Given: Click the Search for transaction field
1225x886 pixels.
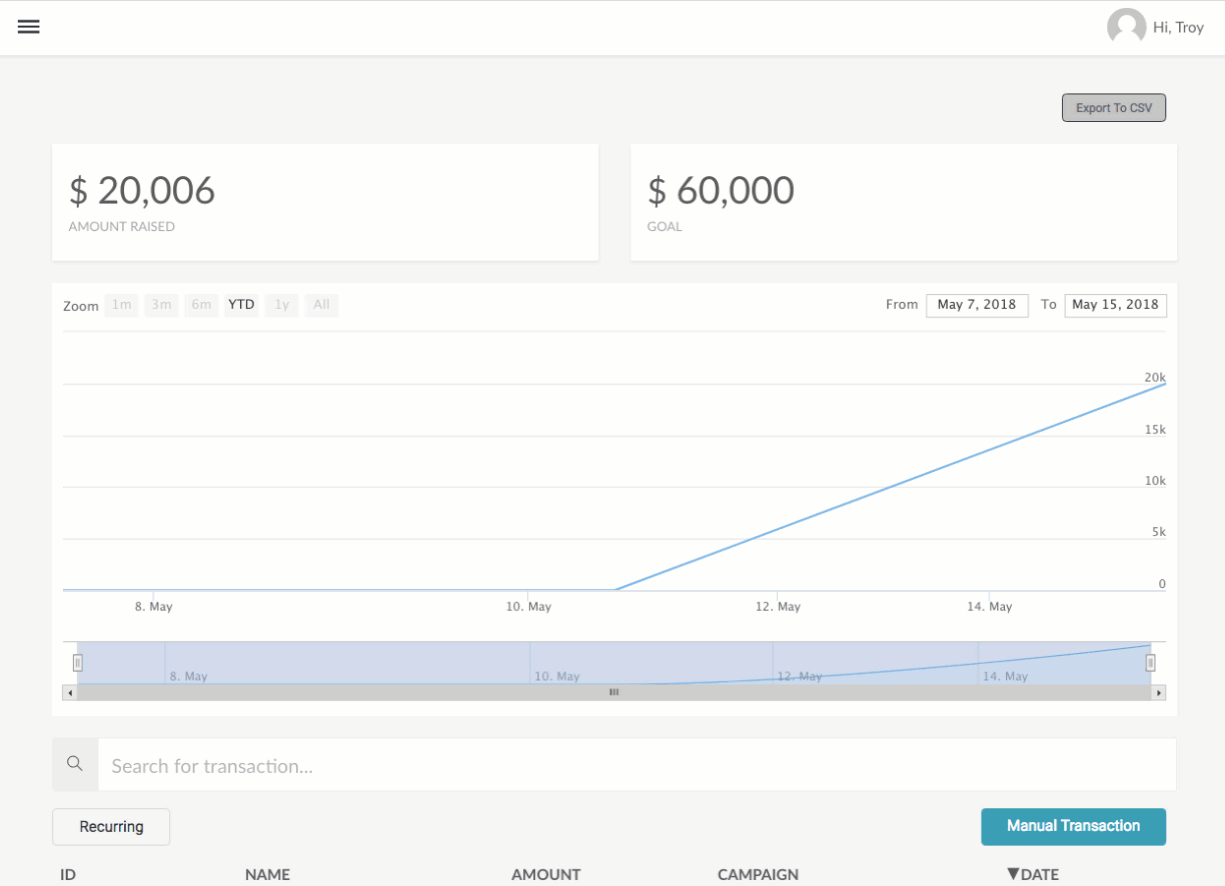Looking at the screenshot, I should (x=636, y=766).
